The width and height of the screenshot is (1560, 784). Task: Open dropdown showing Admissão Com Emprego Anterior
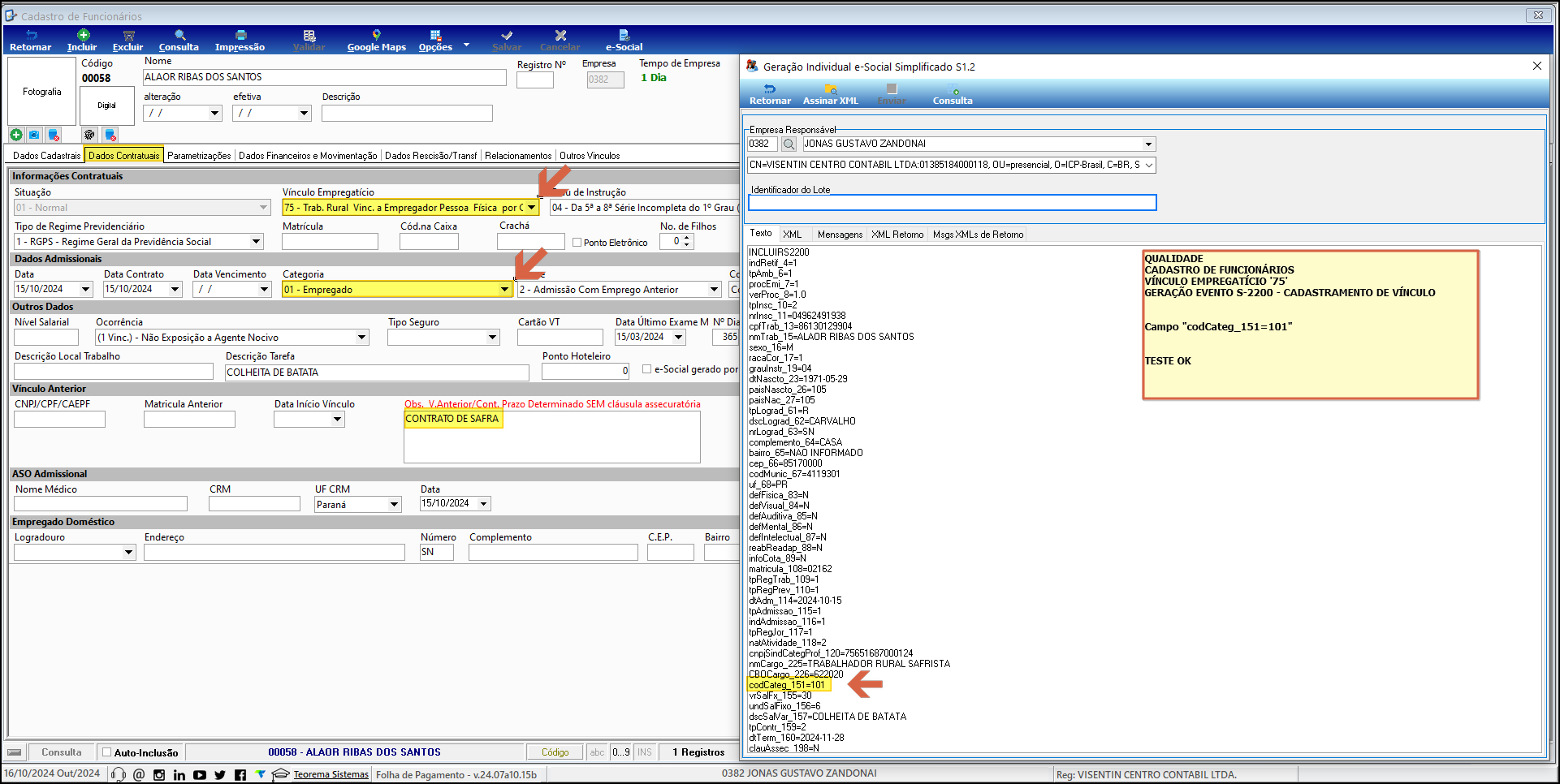(714, 290)
